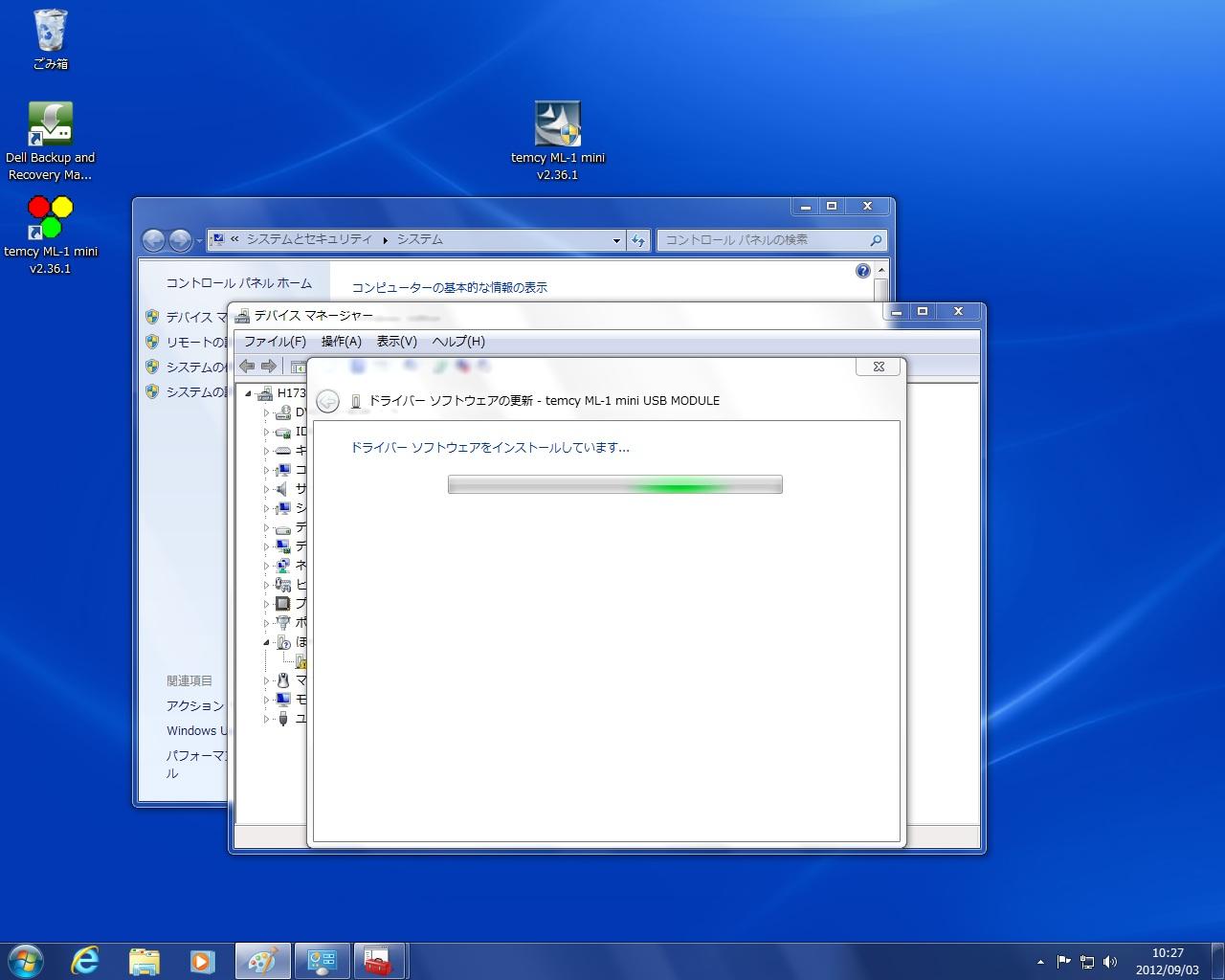Click the Device Manager forward arrow toolbar icon
Screen dimensions: 1225x980
point(269,366)
